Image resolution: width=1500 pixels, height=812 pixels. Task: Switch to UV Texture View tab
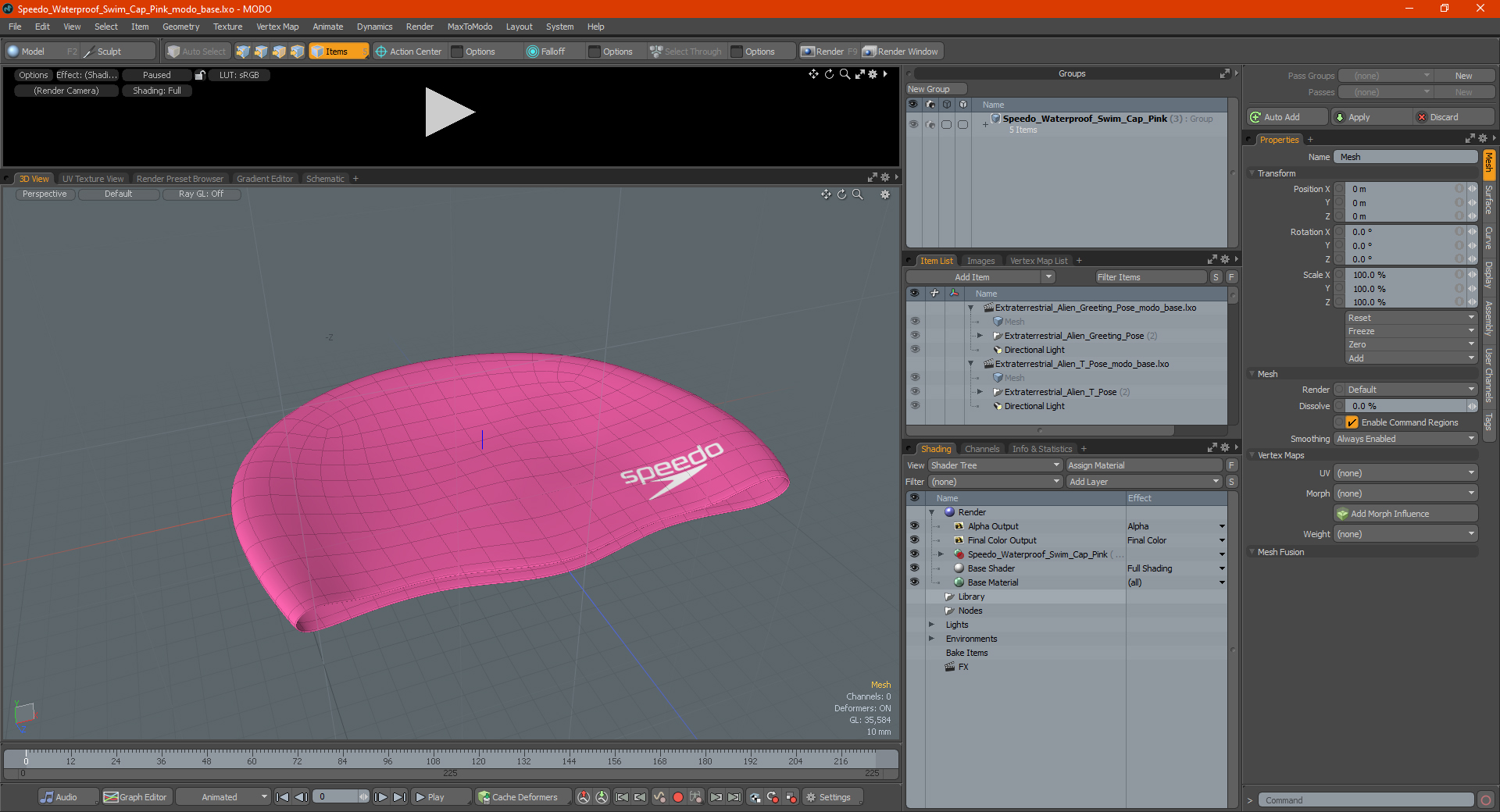93,179
